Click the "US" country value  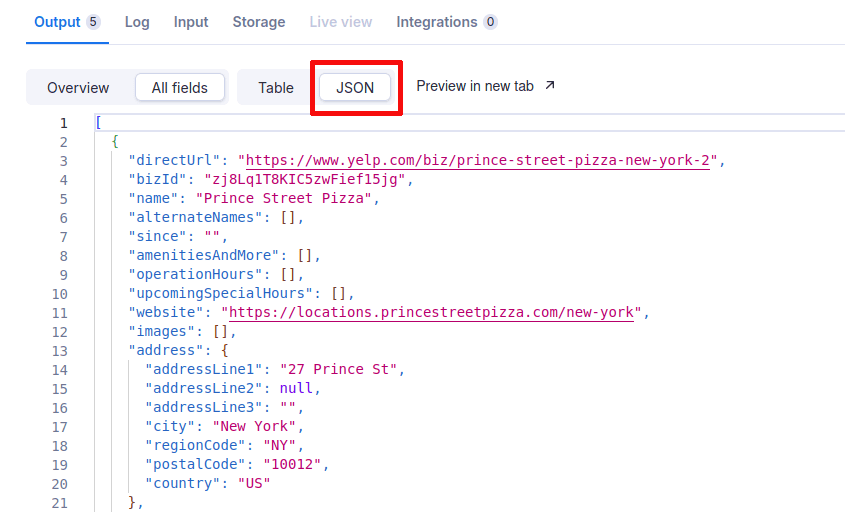pos(254,483)
